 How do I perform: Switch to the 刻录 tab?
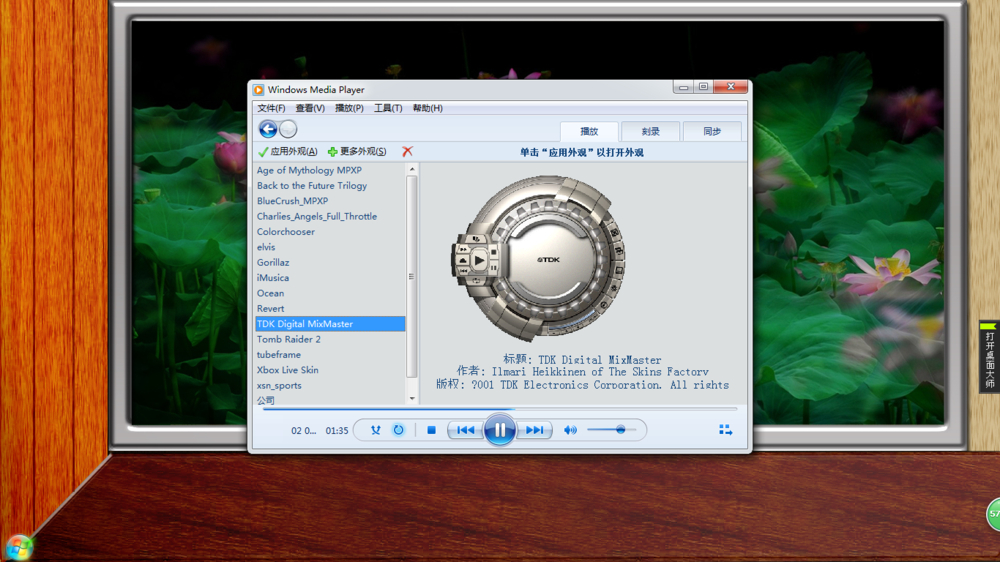[650, 131]
